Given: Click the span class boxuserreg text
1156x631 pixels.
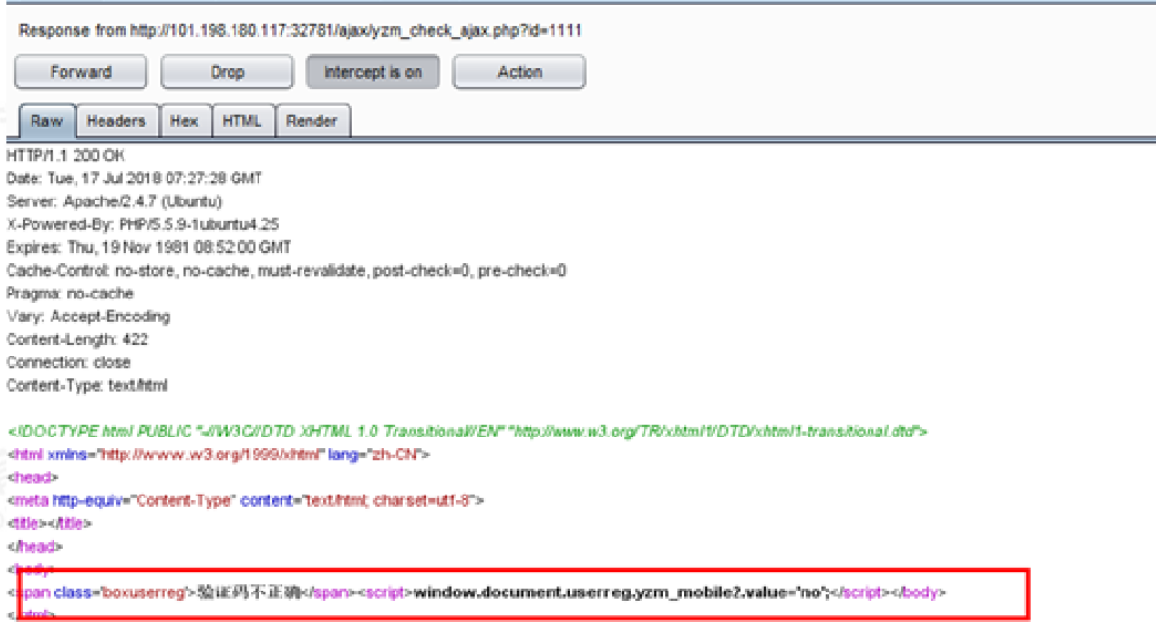Looking at the screenshot, I should point(103,592).
